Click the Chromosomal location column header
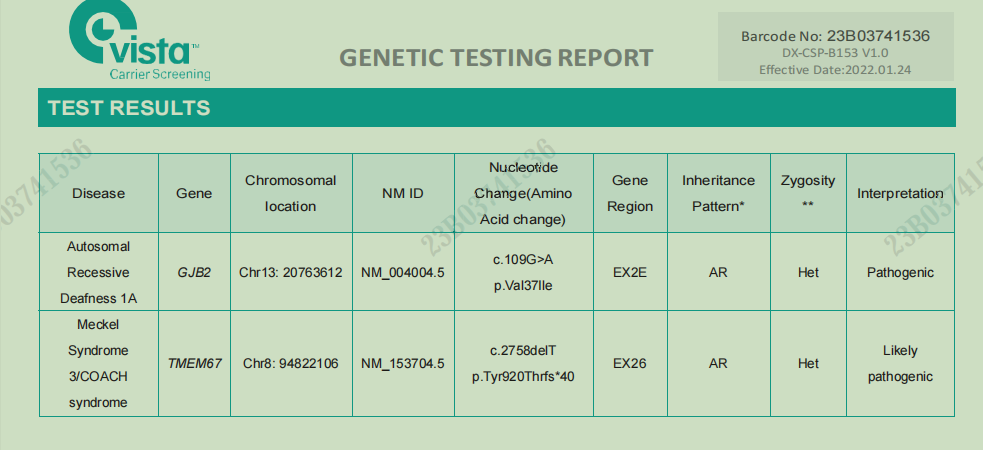983x450 pixels. (x=291, y=193)
